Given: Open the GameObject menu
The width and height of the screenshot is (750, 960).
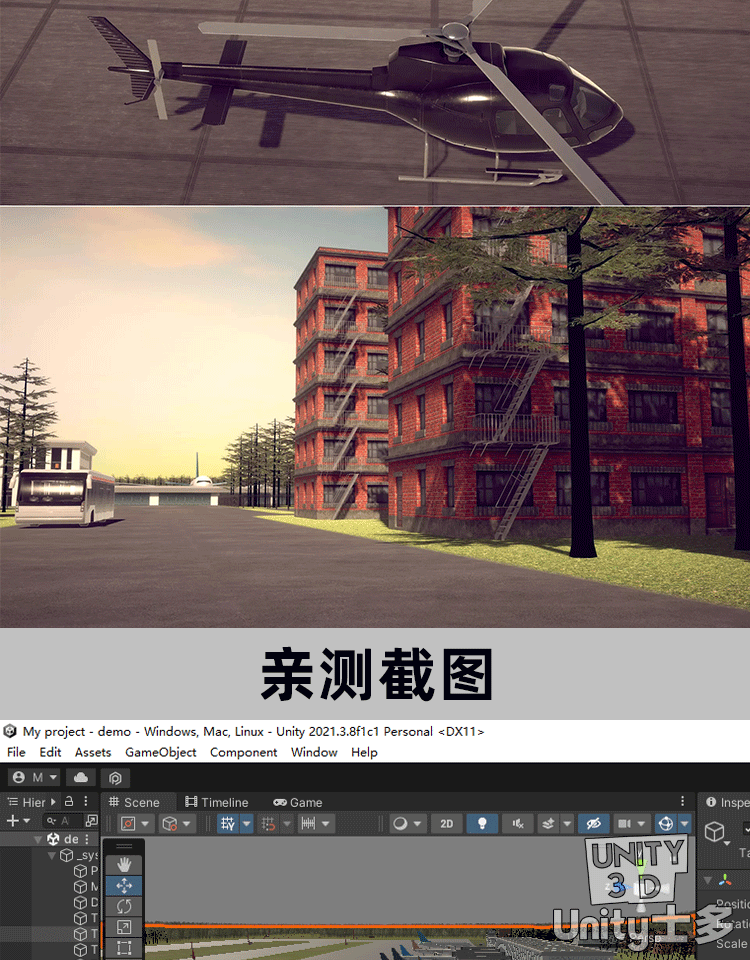Looking at the screenshot, I should (x=160, y=752).
